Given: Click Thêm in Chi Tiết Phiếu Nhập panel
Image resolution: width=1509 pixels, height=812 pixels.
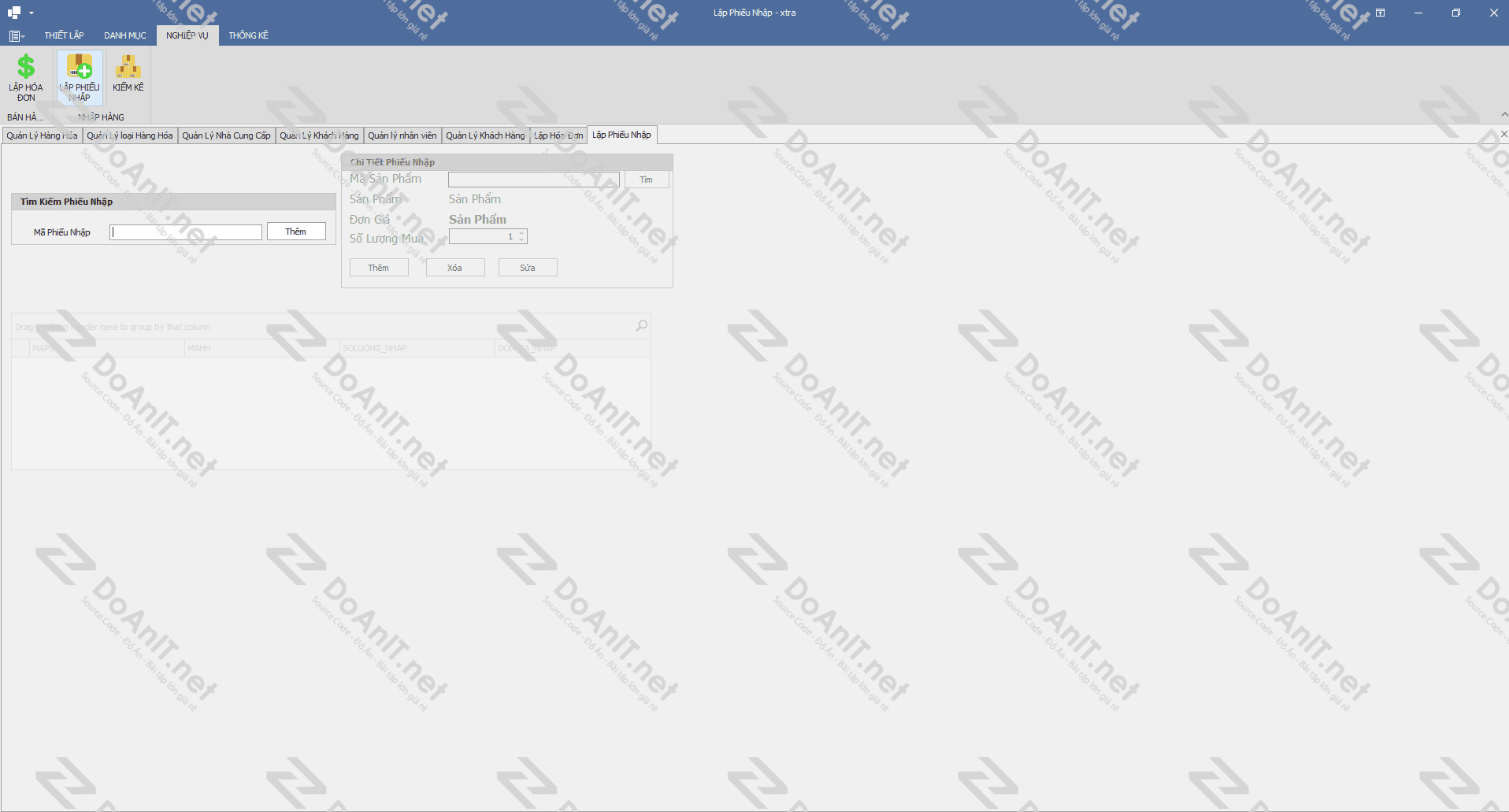Looking at the screenshot, I should [x=379, y=268].
